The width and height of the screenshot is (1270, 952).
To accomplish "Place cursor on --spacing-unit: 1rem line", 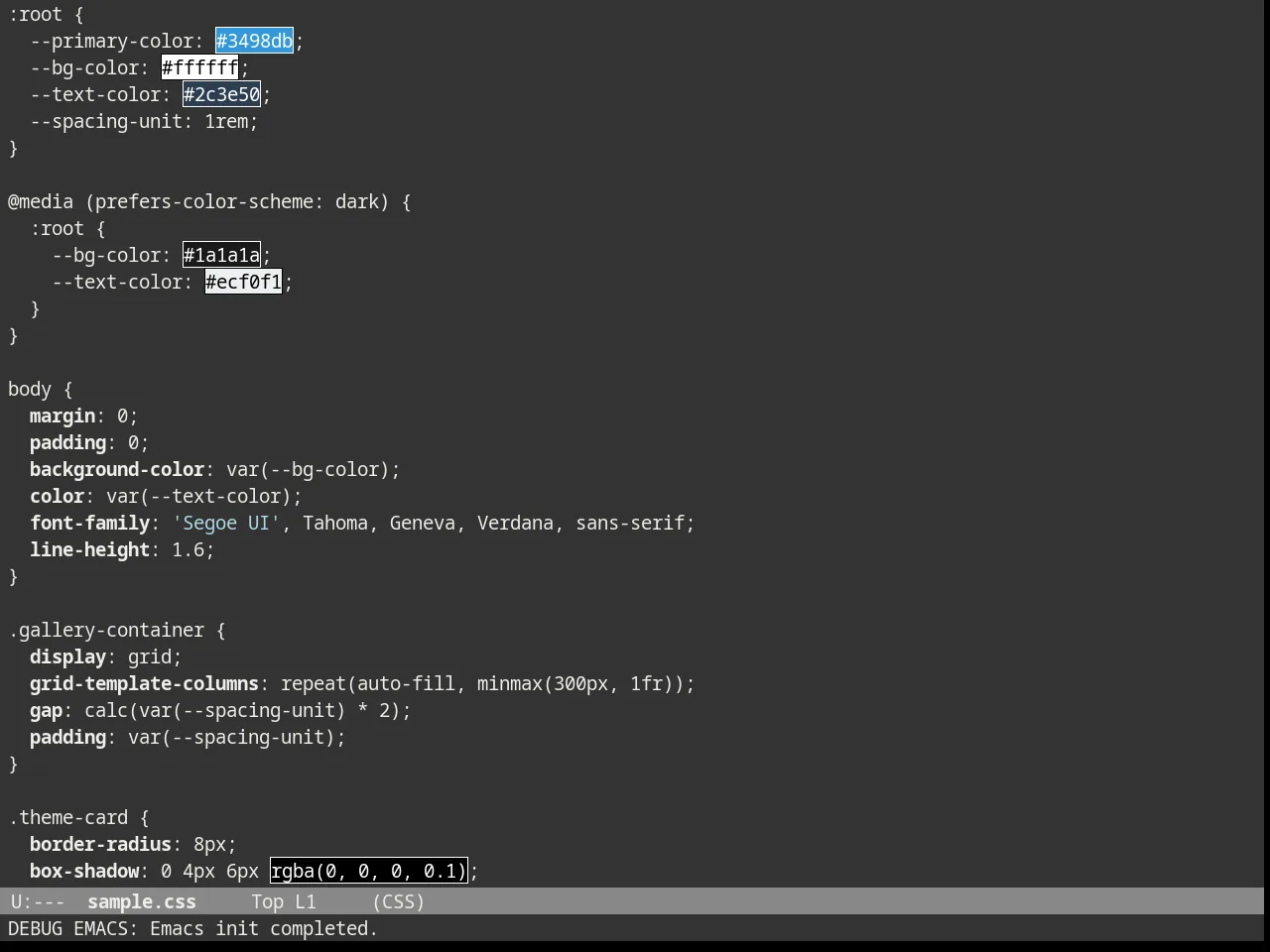I will point(144,121).
